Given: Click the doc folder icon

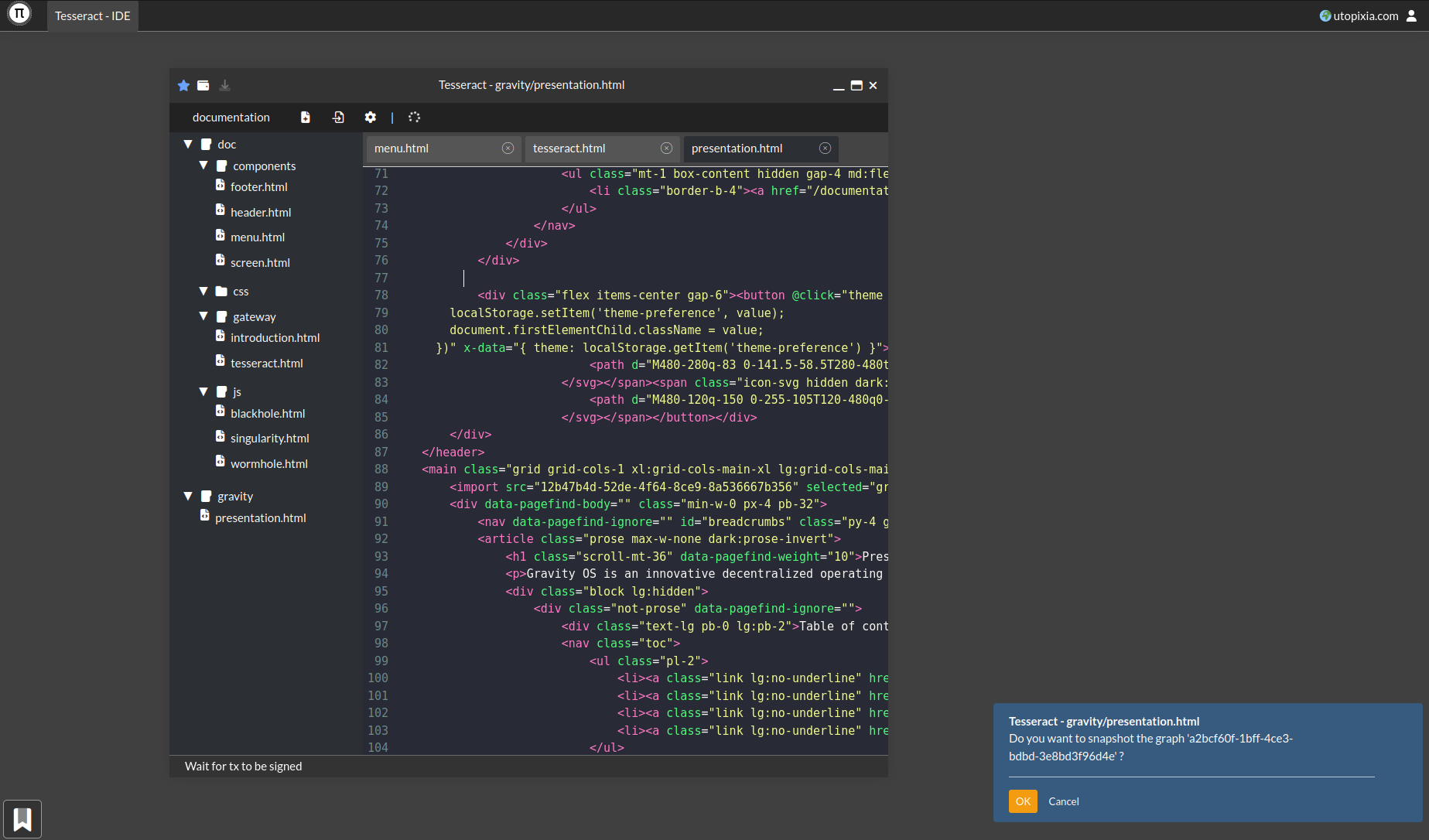Looking at the screenshot, I should tap(206, 144).
